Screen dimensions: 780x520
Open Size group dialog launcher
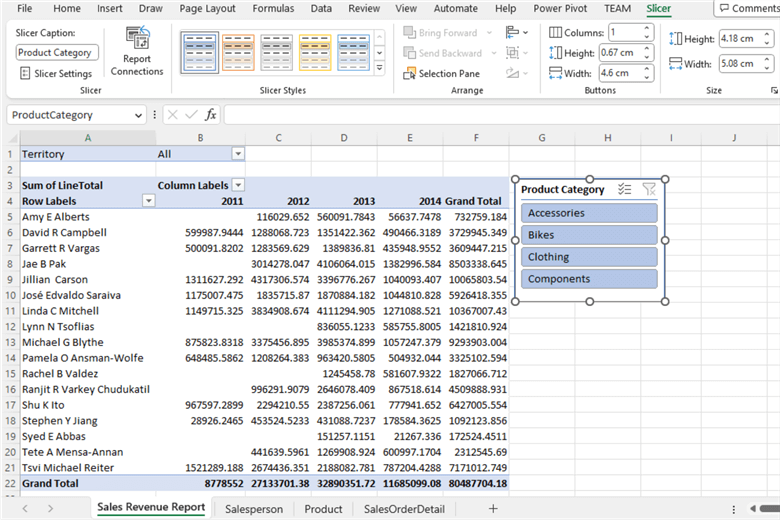[x=774, y=90]
